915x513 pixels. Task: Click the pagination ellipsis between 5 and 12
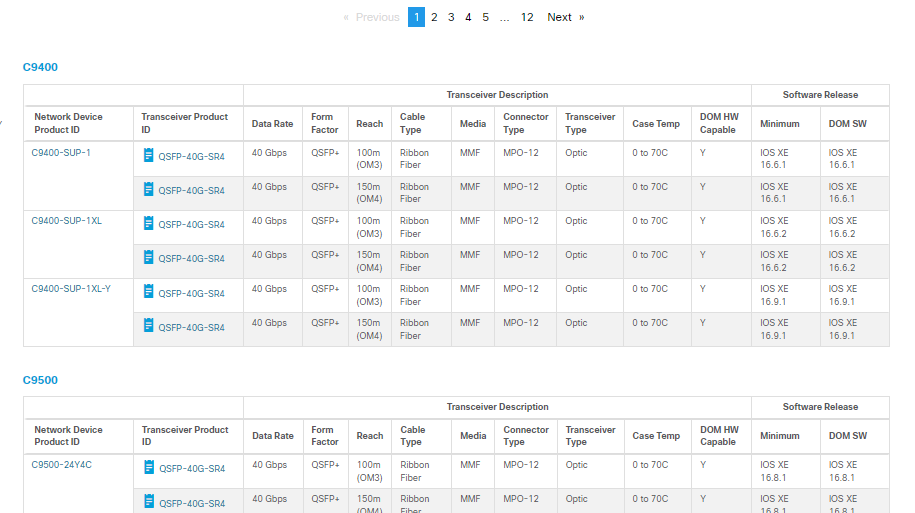point(504,18)
